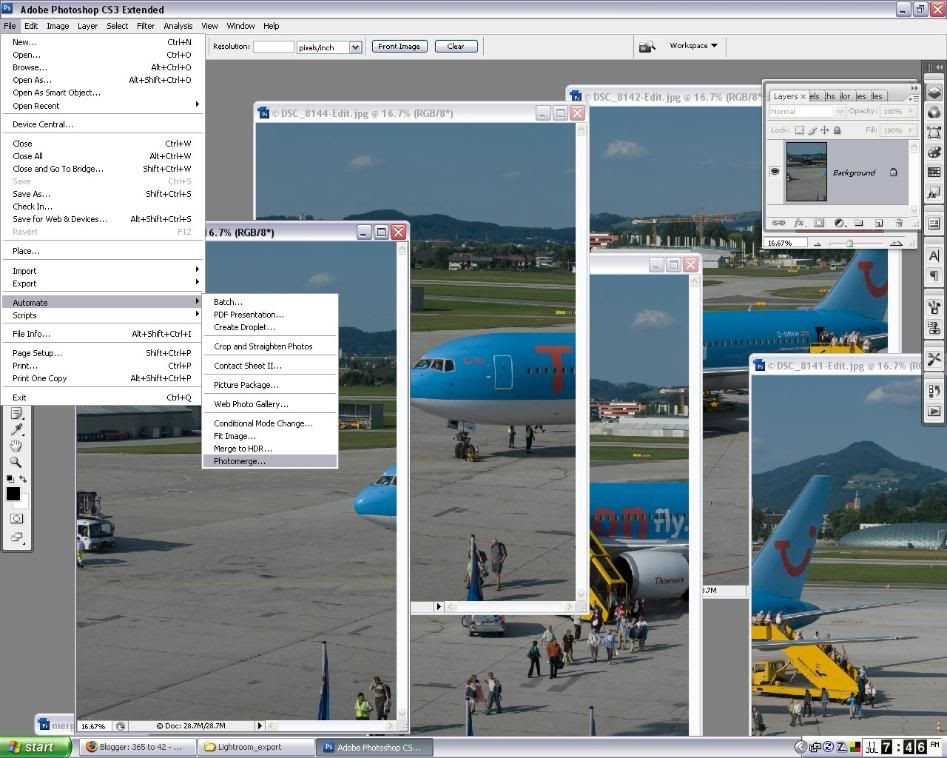Open the Fill slider arrow in Layers
This screenshot has width=947, height=758.
click(x=909, y=130)
